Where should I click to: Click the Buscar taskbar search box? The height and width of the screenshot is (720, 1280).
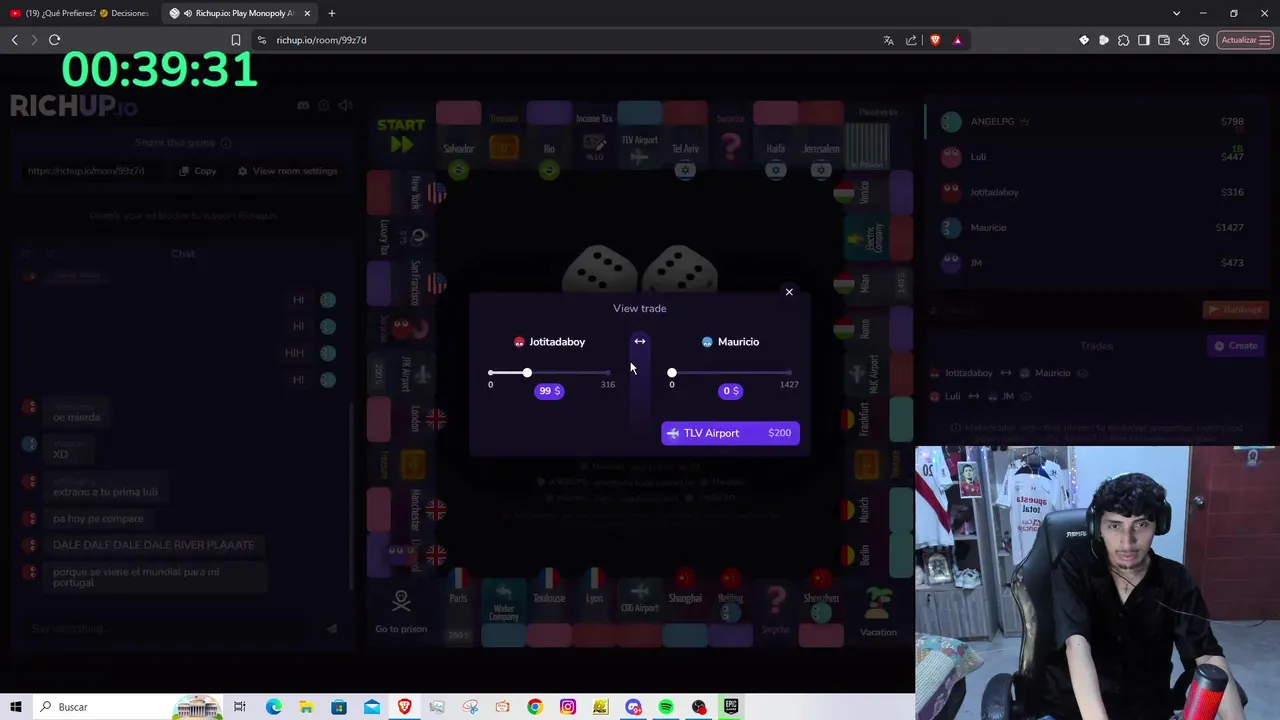[x=100, y=707]
